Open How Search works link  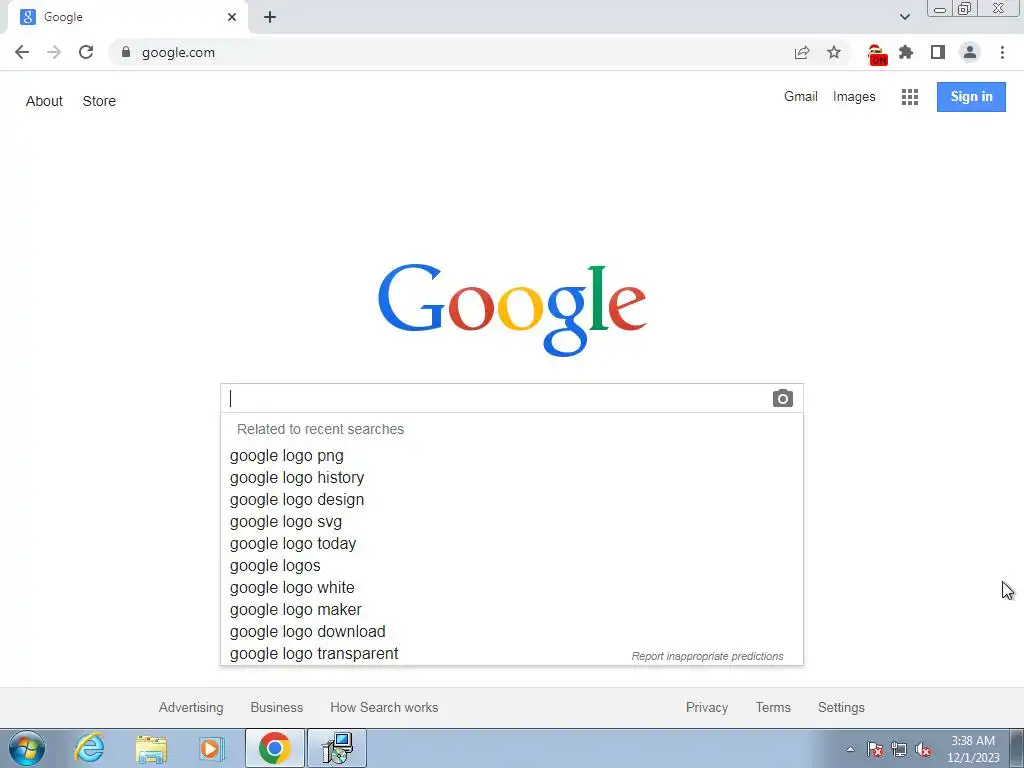(384, 707)
